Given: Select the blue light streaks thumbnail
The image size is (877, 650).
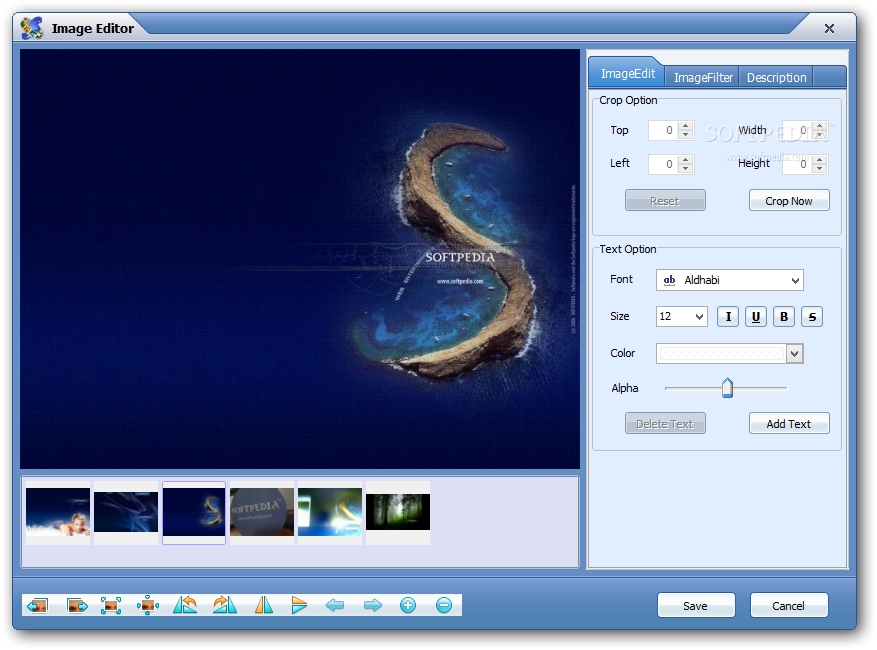Looking at the screenshot, I should click(x=126, y=512).
